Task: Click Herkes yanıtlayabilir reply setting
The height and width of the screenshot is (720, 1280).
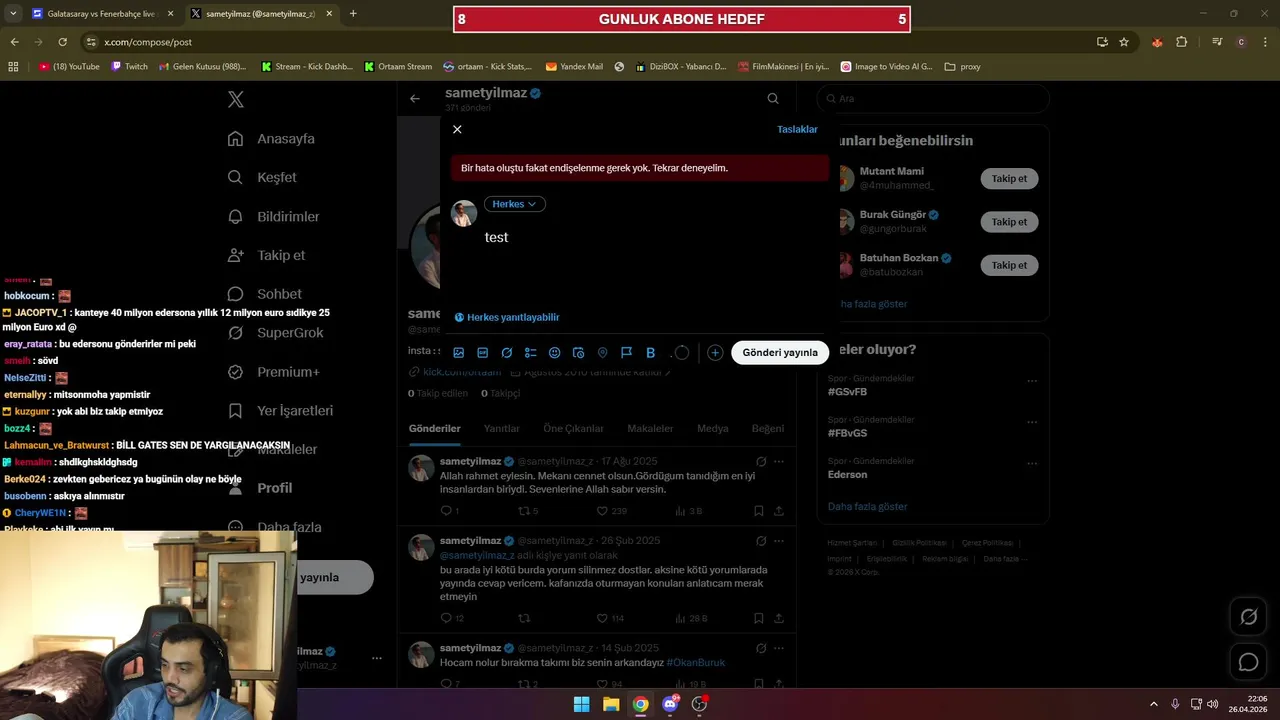Action: click(x=507, y=317)
